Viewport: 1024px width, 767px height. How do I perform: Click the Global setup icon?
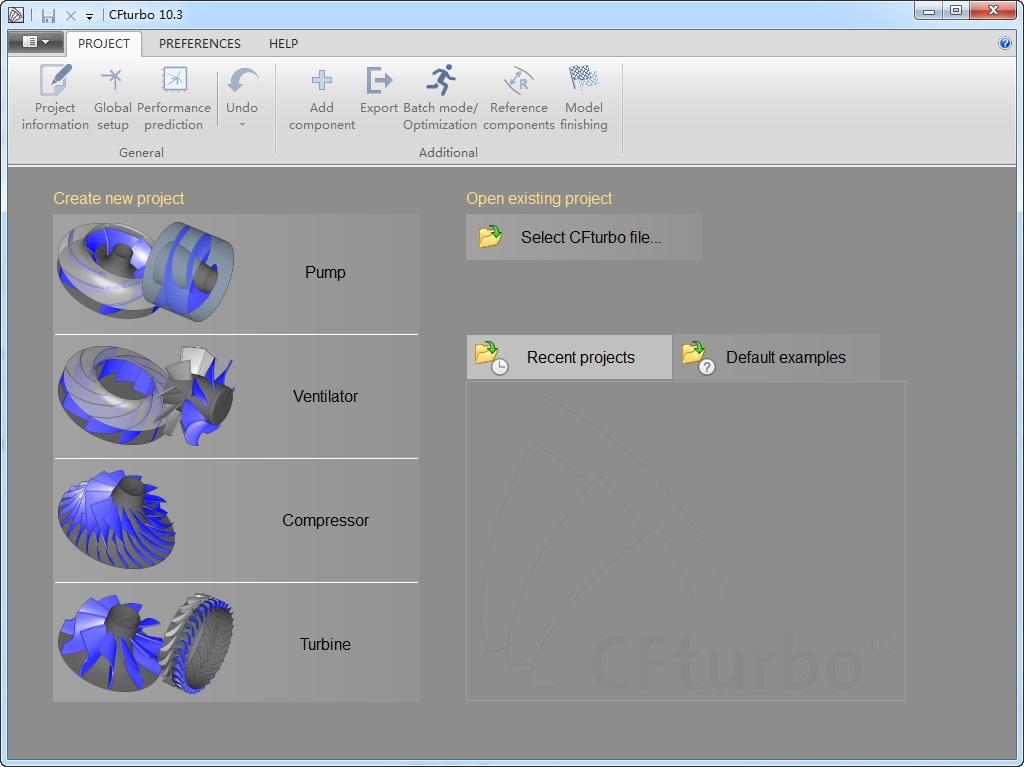[x=112, y=80]
